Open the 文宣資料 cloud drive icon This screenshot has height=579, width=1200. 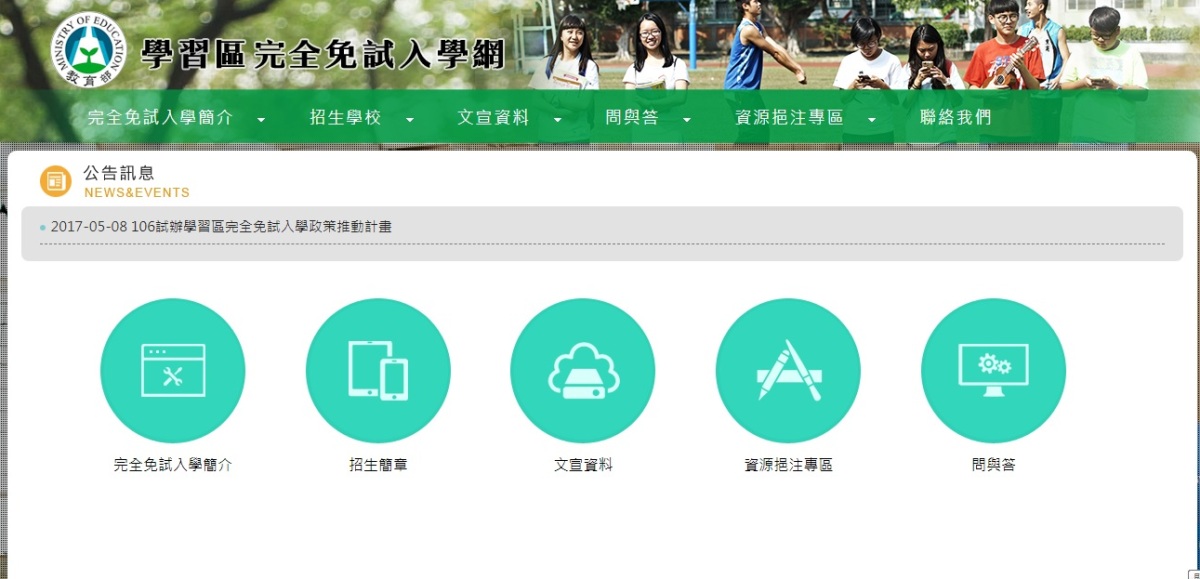tap(583, 371)
